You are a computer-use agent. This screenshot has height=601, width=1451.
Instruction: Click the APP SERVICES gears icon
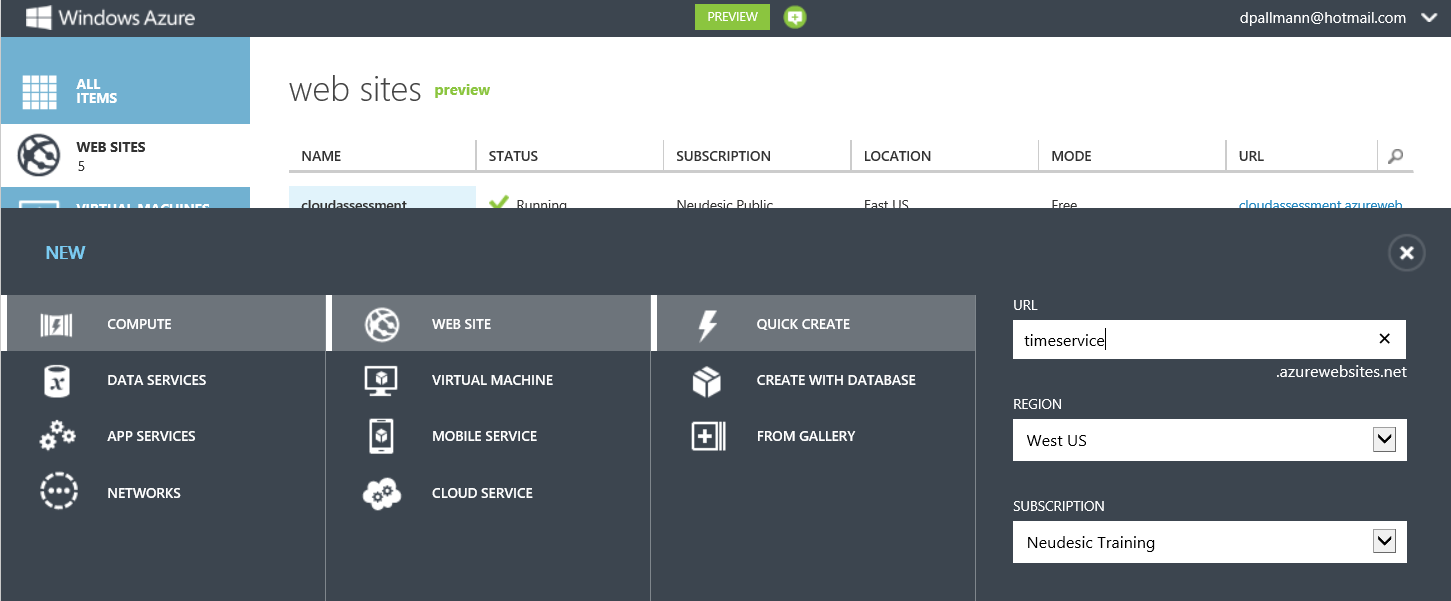coord(57,436)
